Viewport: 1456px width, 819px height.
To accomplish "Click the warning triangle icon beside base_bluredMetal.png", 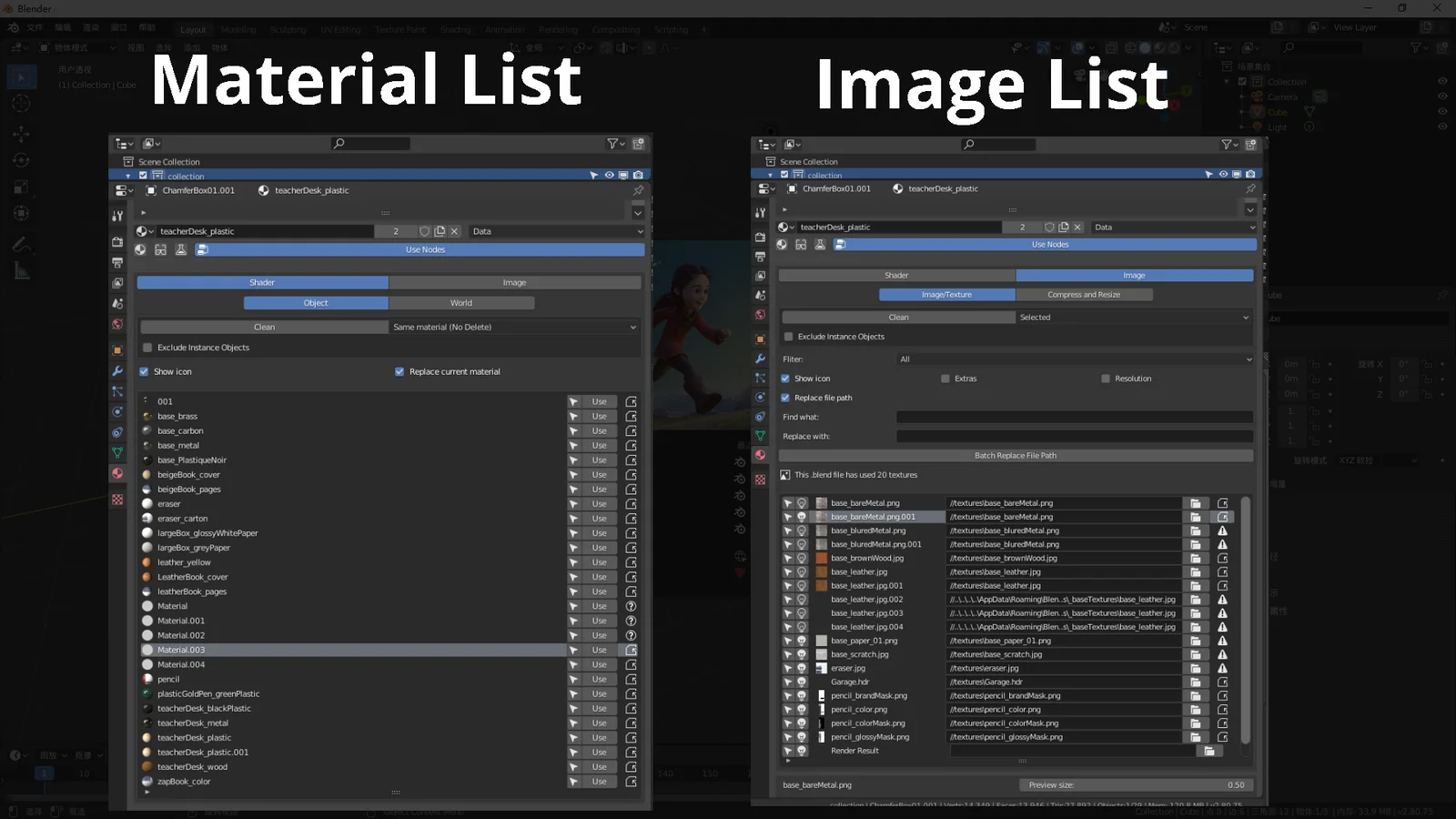I will tap(1224, 531).
